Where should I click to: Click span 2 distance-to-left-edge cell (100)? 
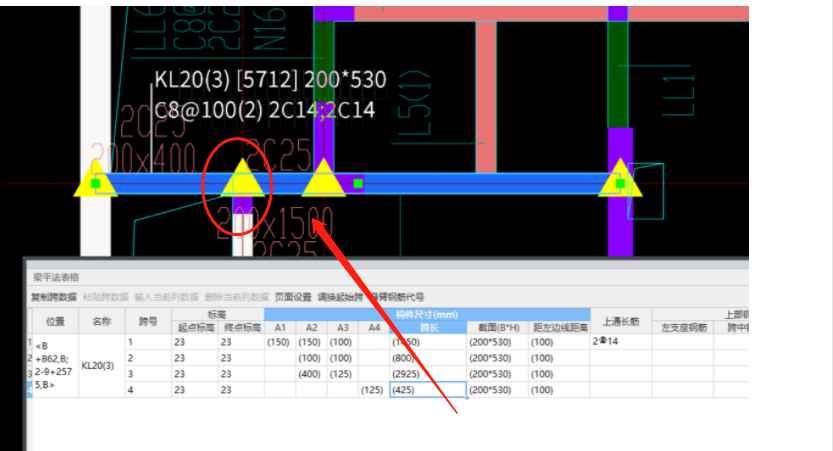click(x=559, y=358)
